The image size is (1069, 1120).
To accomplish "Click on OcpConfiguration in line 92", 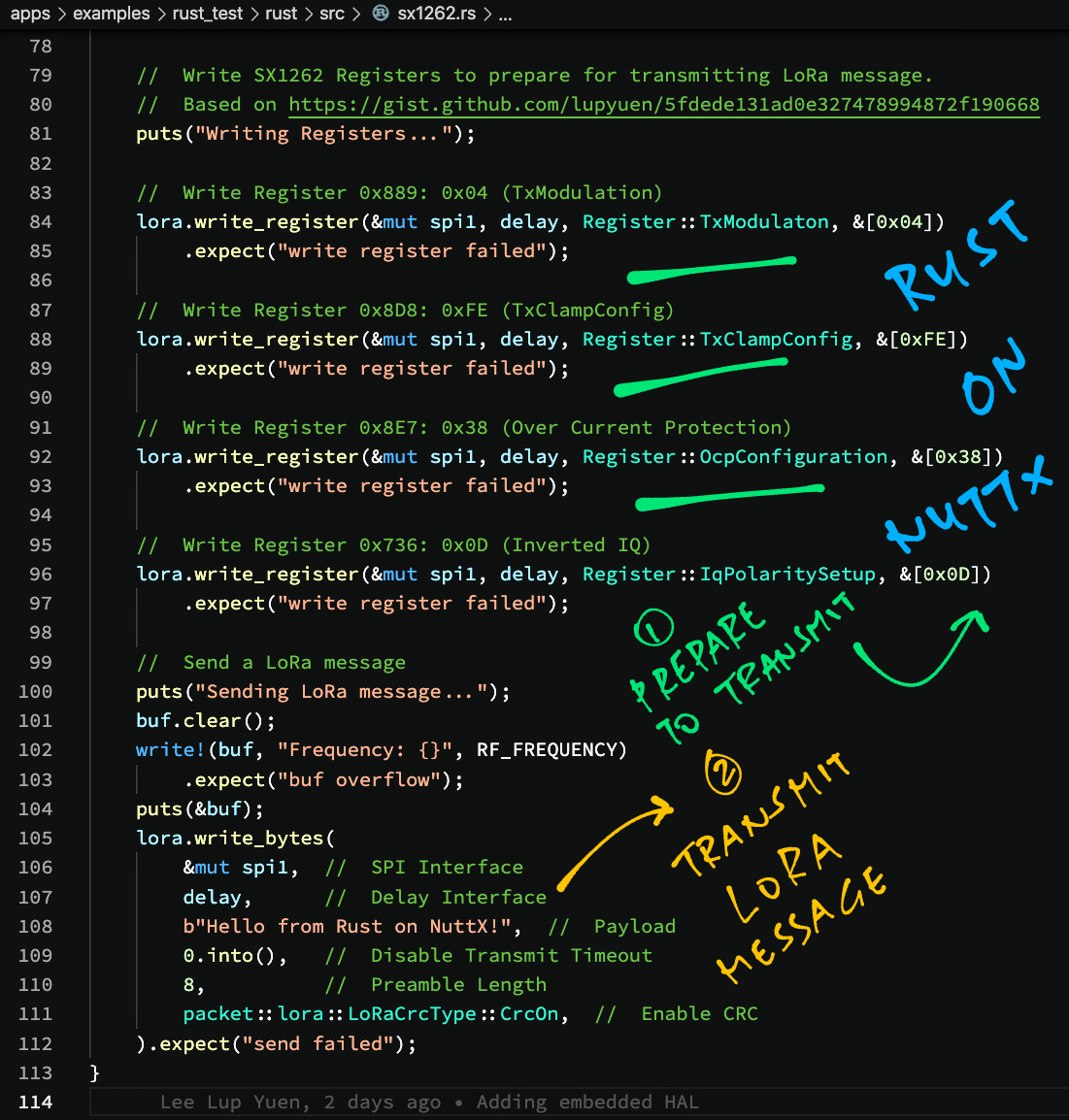I will coord(793,457).
